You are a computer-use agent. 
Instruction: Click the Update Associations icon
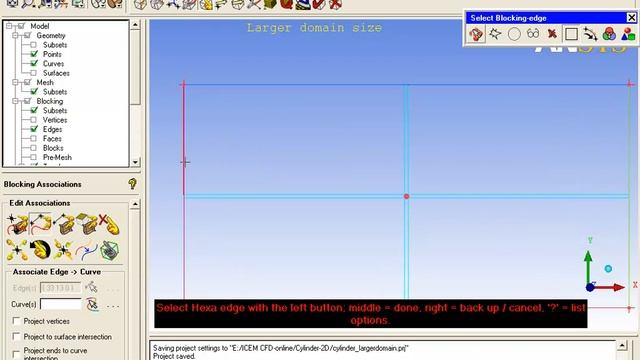(x=18, y=250)
